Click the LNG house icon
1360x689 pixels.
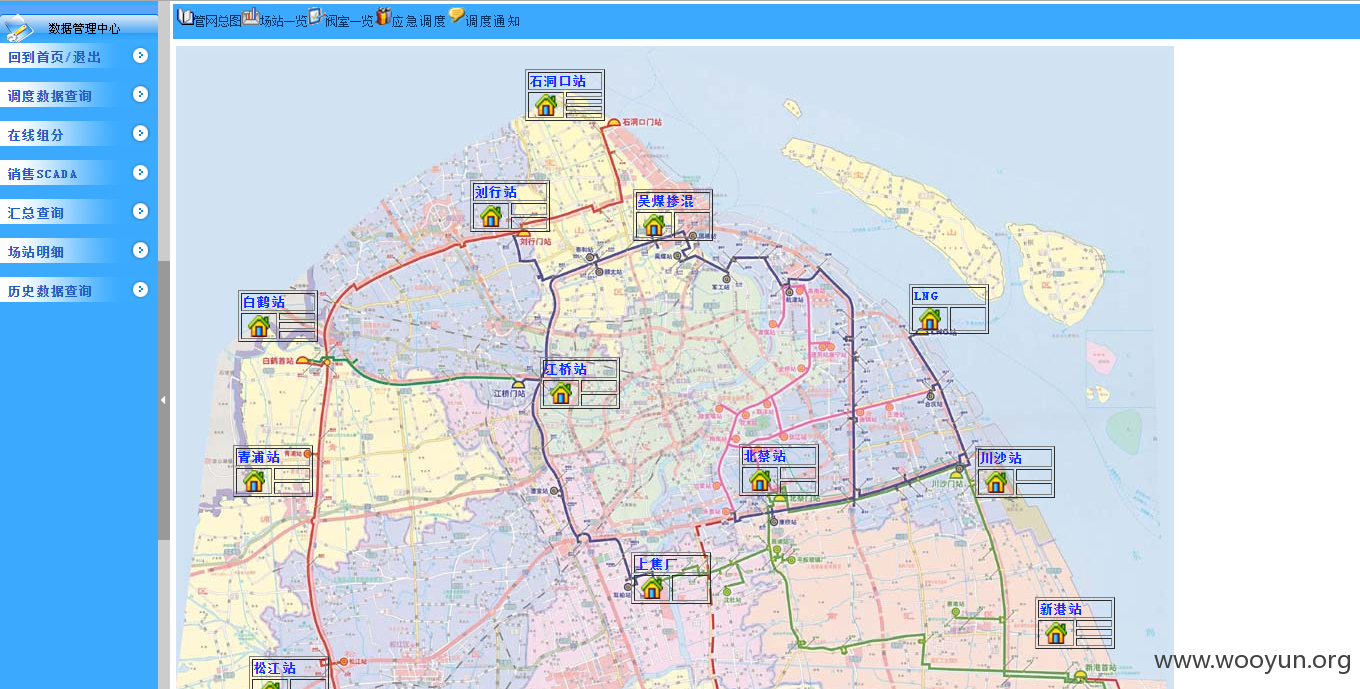pyautogui.click(x=930, y=319)
